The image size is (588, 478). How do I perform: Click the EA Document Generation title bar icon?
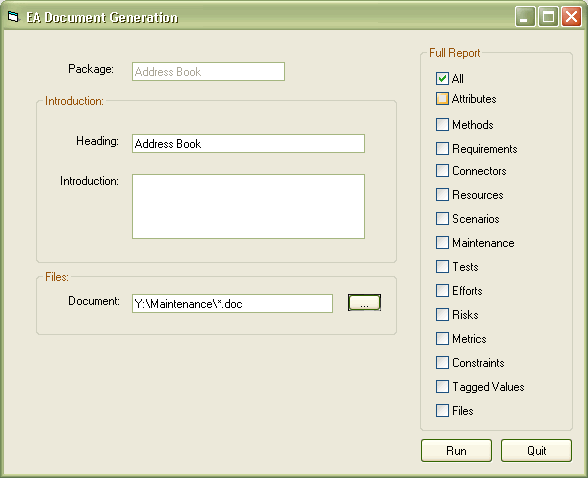pos(13,17)
